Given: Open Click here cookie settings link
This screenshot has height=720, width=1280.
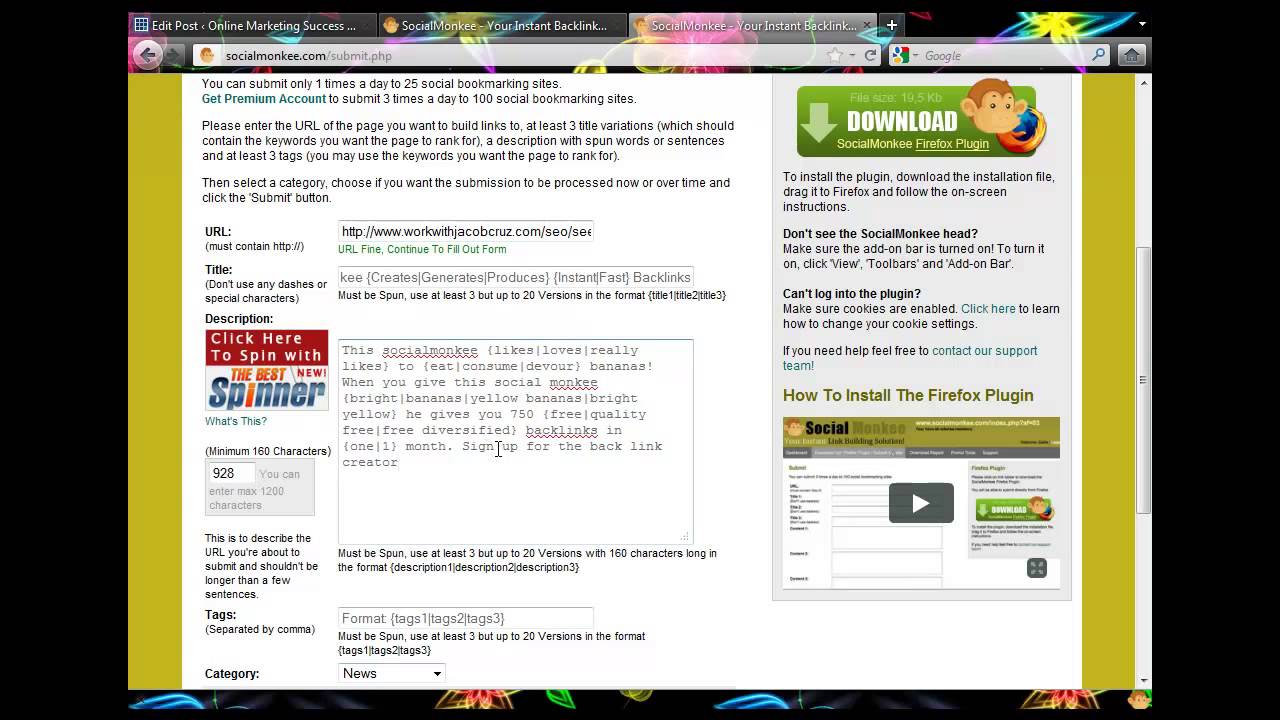Looking at the screenshot, I should click(988, 309).
